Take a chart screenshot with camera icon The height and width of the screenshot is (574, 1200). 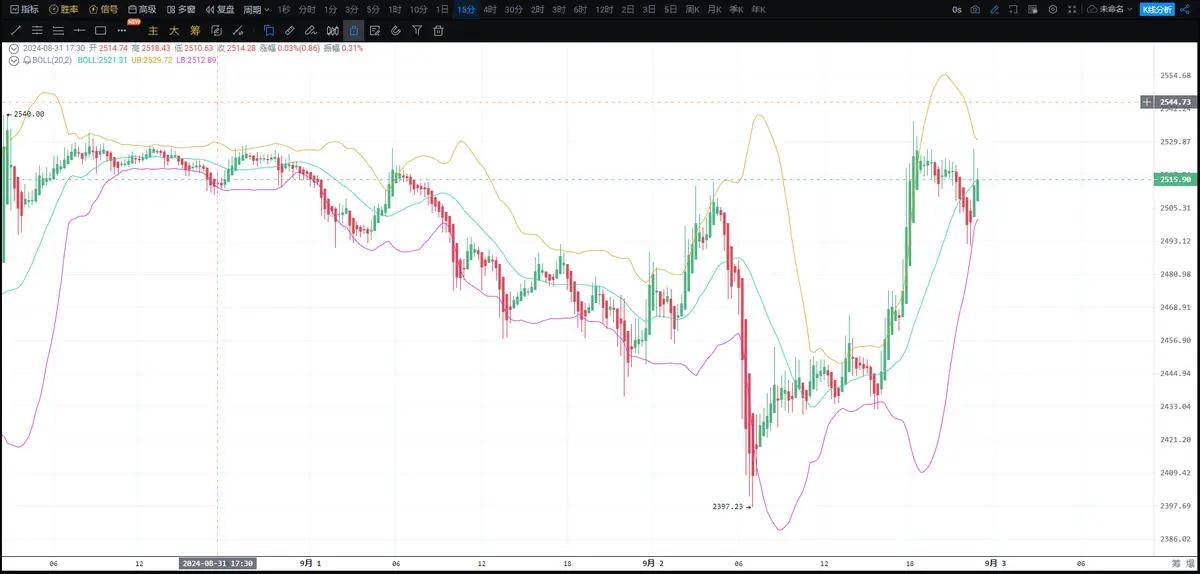975,9
